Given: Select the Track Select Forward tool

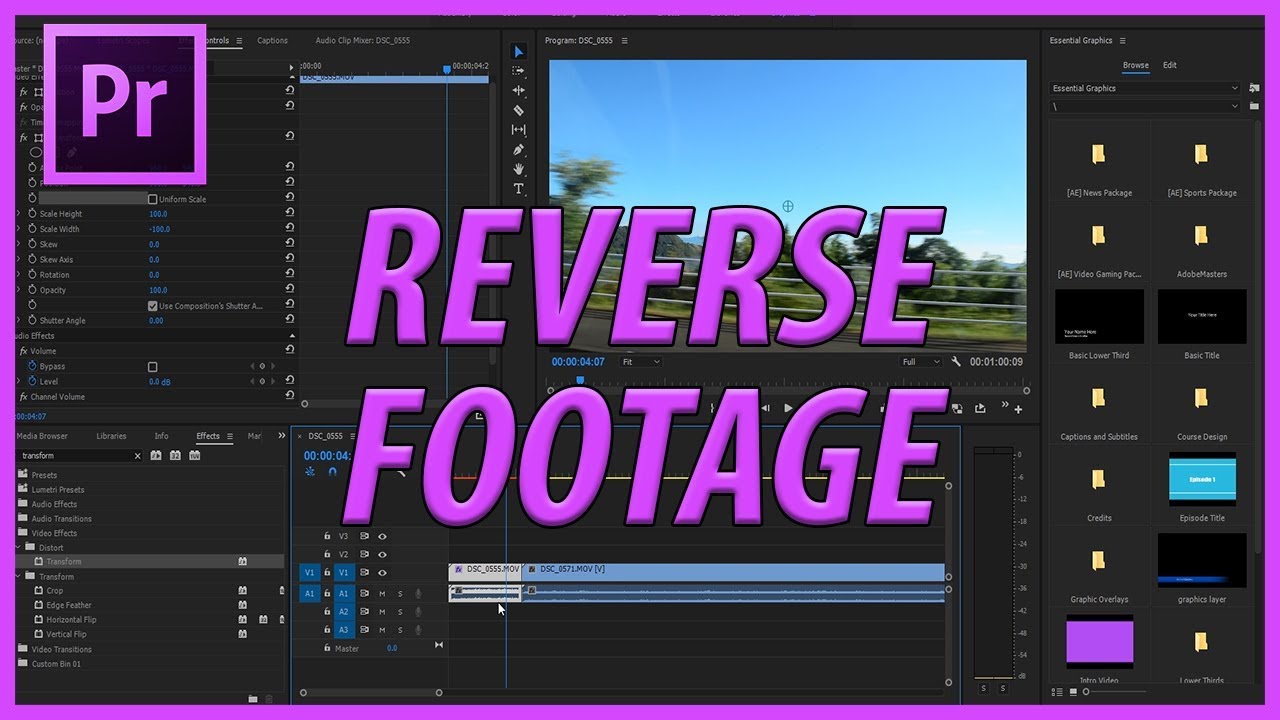Looking at the screenshot, I should [518, 68].
